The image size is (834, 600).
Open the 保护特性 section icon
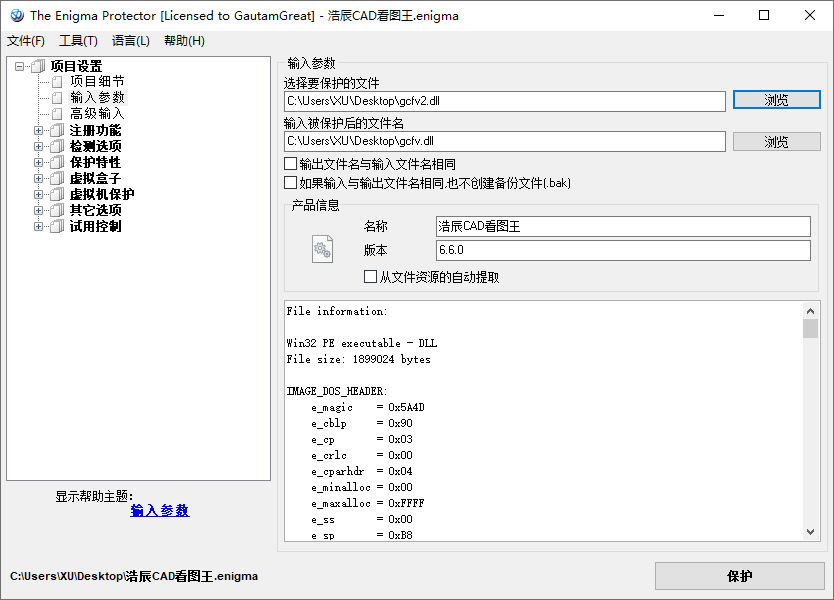pyautogui.click(x=55, y=161)
